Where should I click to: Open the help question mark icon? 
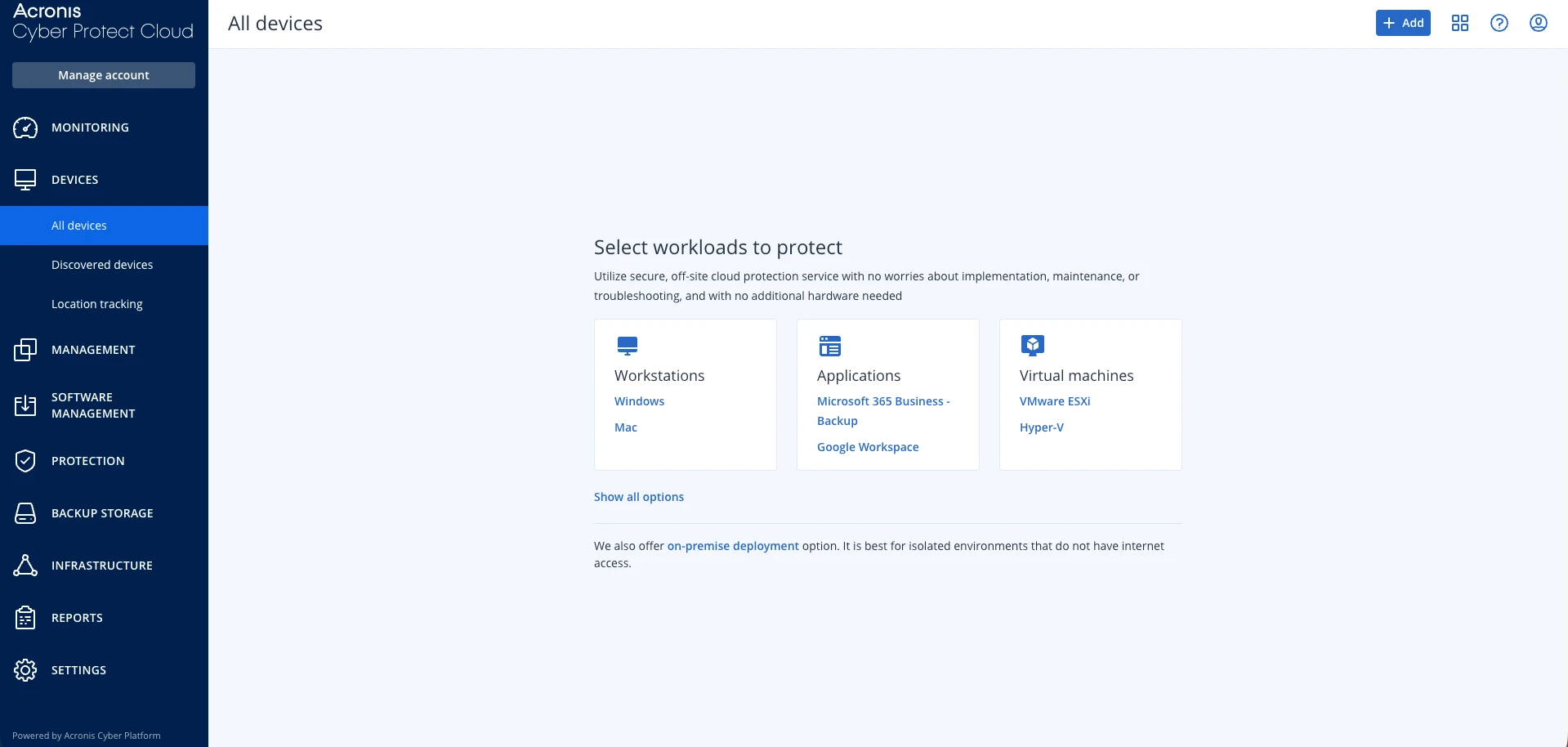tap(1499, 23)
